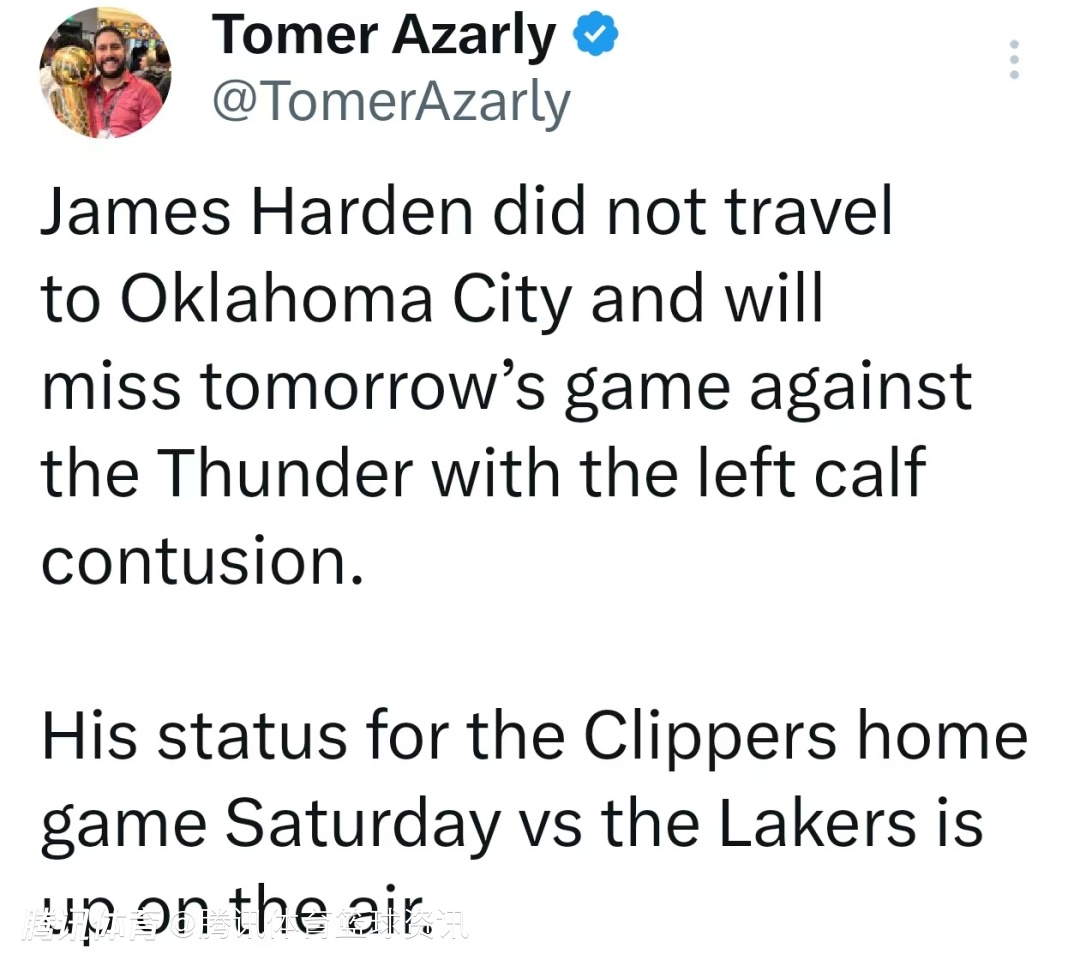
Task: Open Tomer Azarly's profile picture
Action: 104,72
